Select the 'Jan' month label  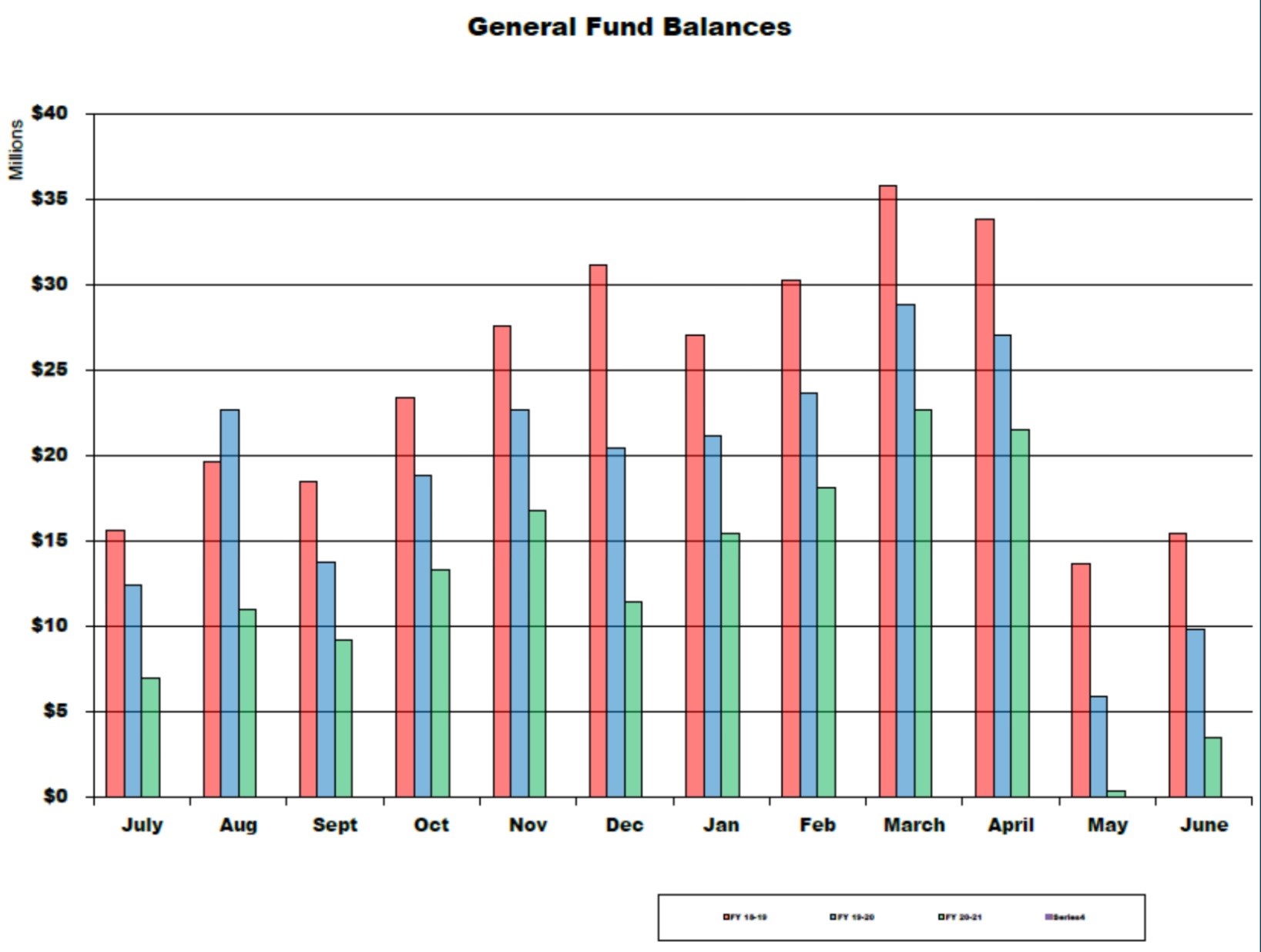coord(721,825)
